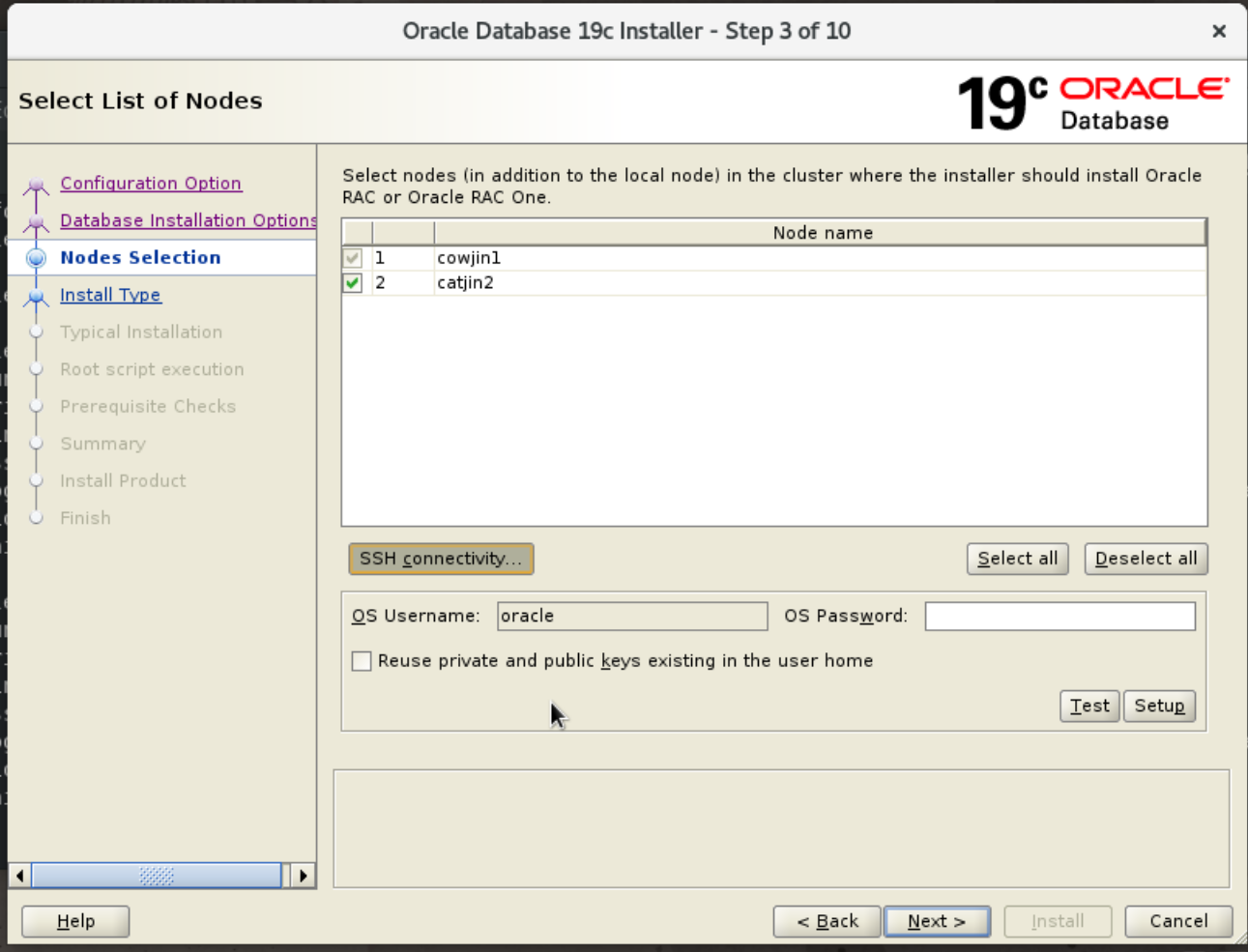Click the Test SSH button
1248x952 pixels.
pyautogui.click(x=1089, y=707)
